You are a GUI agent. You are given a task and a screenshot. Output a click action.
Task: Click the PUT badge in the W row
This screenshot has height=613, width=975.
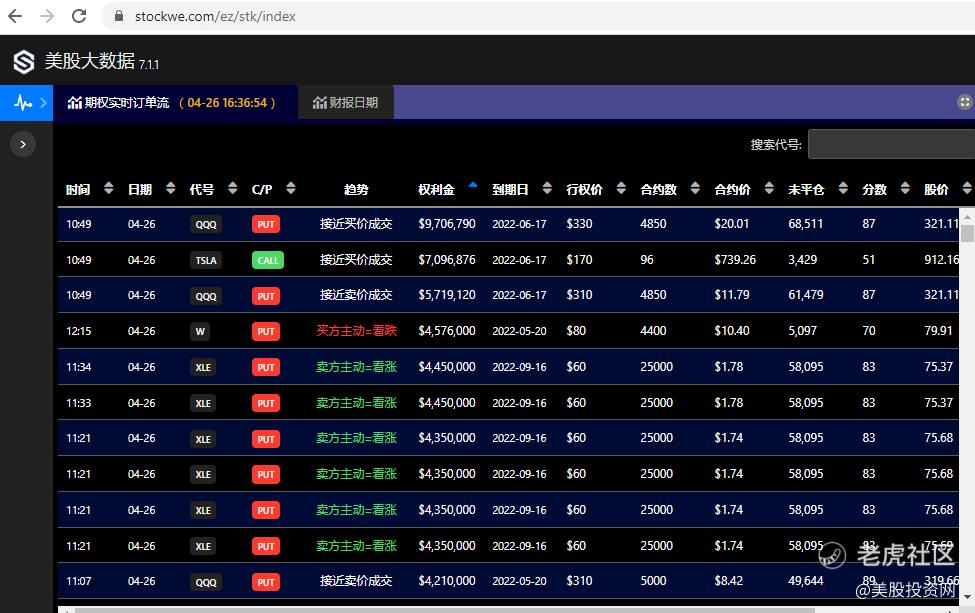(266, 331)
